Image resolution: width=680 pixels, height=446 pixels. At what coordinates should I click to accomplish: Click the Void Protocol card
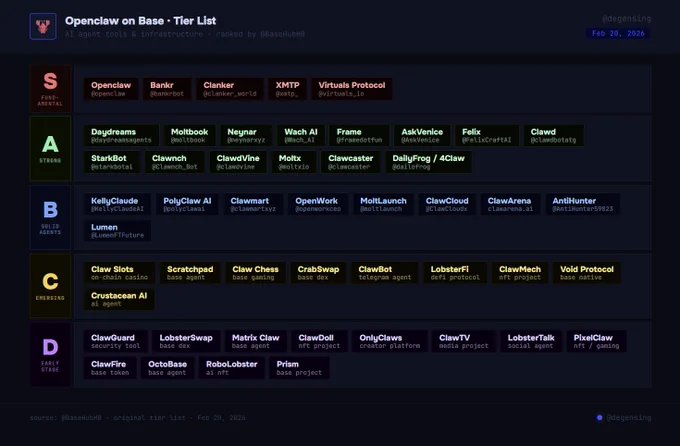click(587, 272)
